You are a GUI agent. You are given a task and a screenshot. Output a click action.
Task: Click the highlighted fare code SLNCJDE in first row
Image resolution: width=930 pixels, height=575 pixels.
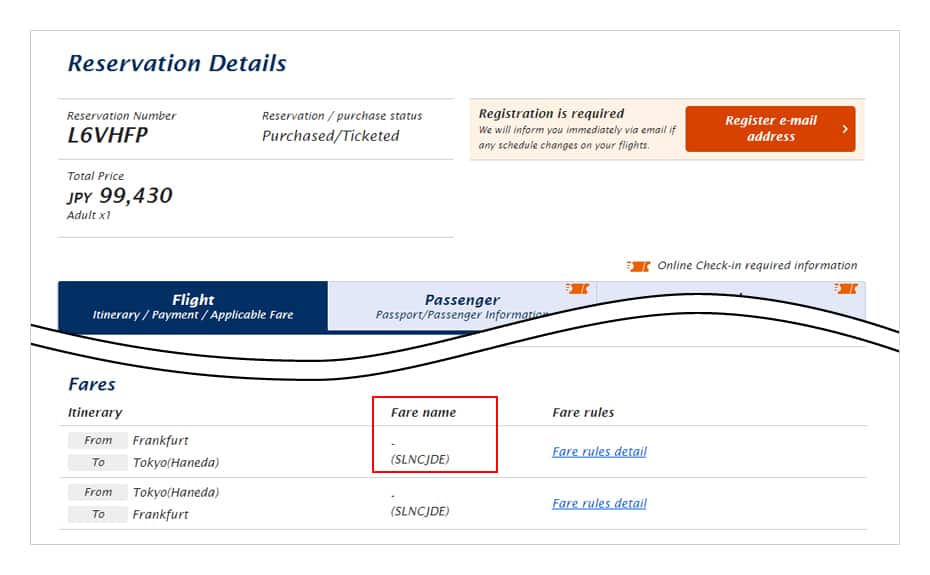tap(420, 460)
